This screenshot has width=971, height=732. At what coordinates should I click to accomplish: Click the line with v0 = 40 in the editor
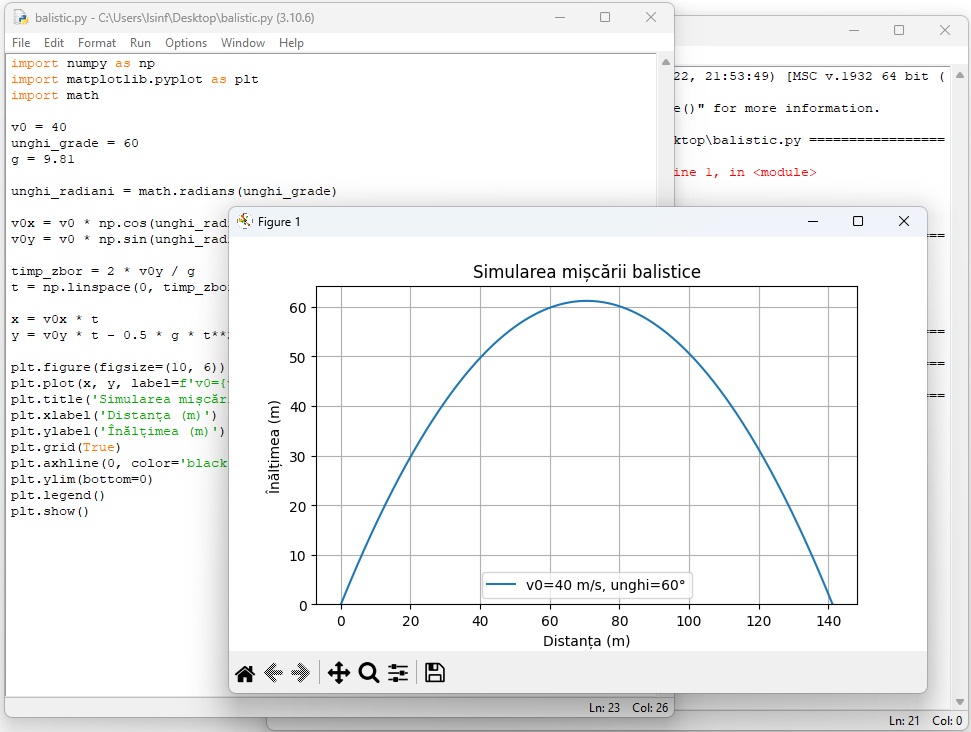point(39,127)
